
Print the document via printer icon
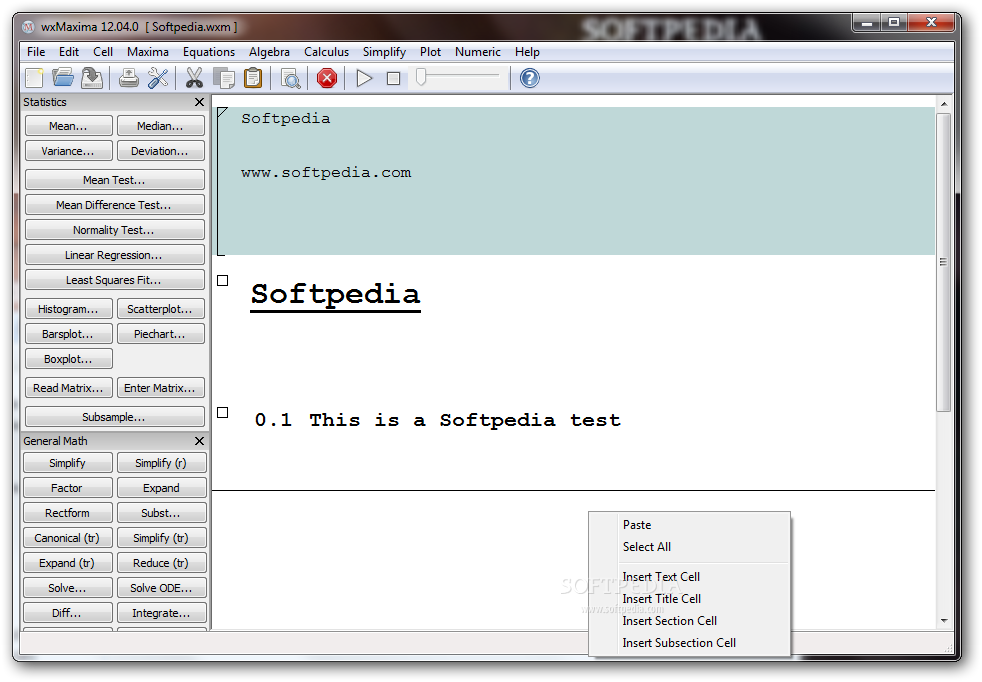129,78
